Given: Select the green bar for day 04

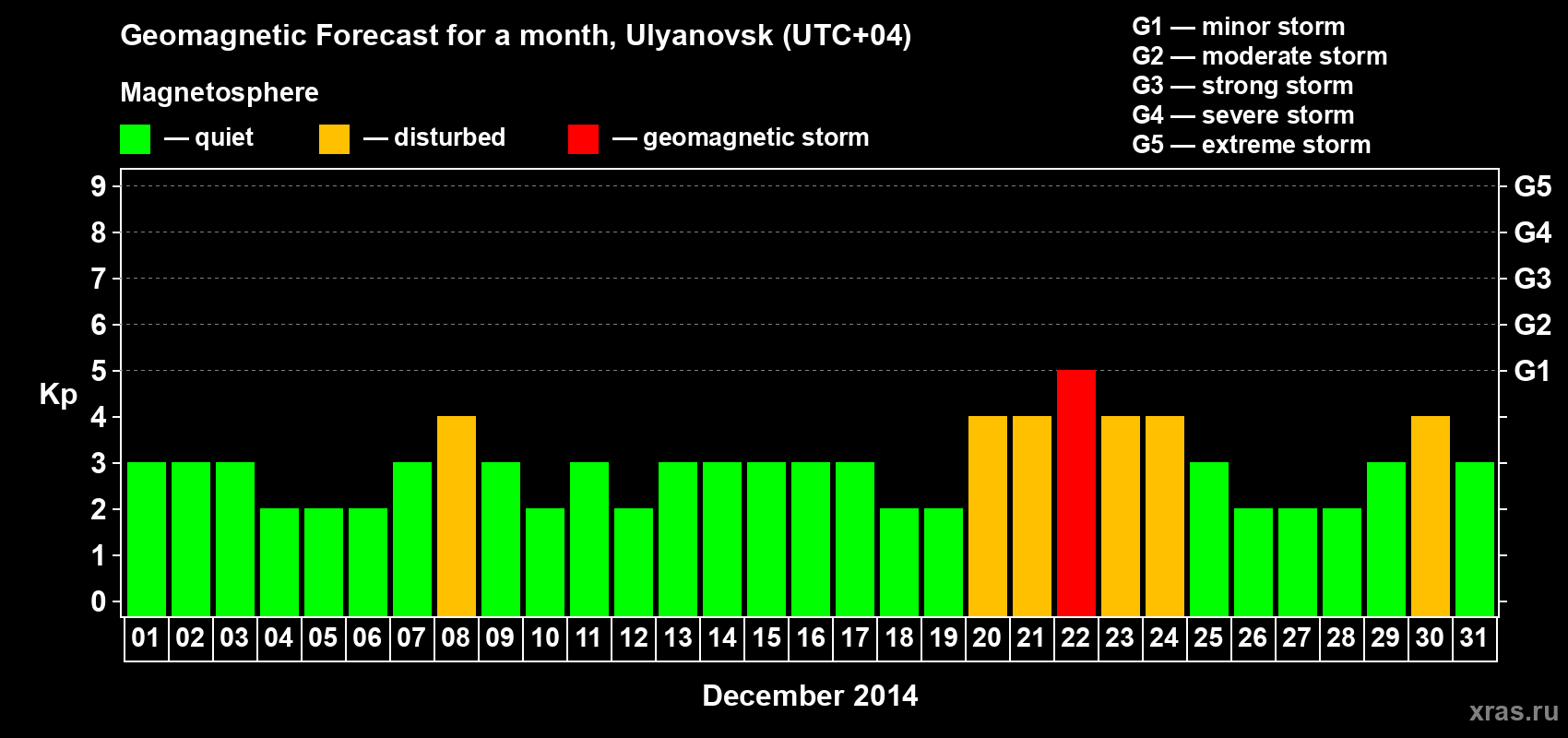Looking at the screenshot, I should (279, 562).
